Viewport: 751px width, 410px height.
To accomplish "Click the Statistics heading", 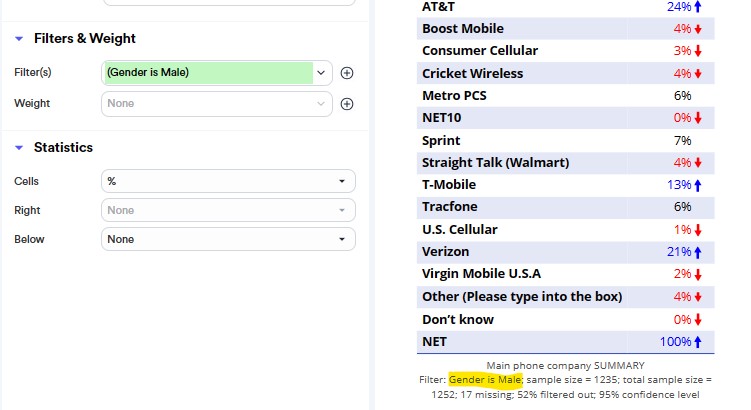I will tap(63, 148).
